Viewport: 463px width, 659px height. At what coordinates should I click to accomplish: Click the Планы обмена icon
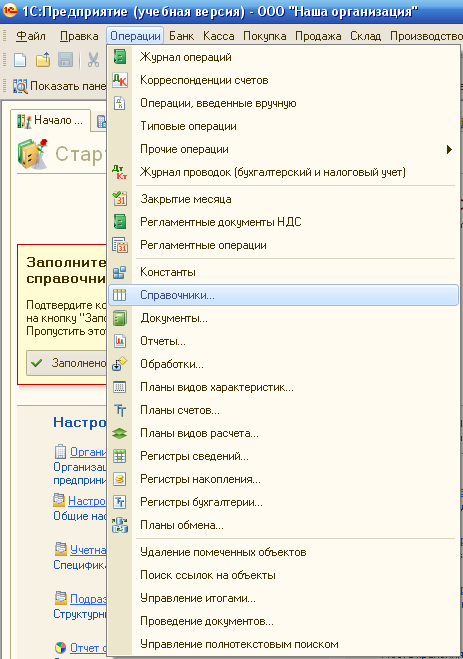(x=120, y=525)
